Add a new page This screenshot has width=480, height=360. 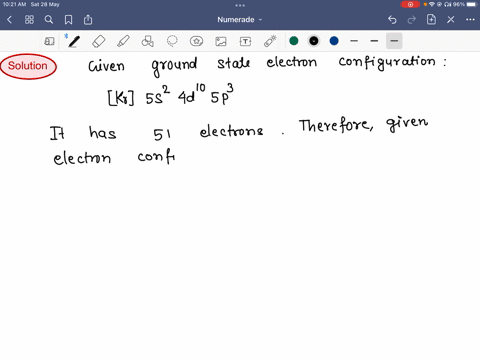point(431,19)
